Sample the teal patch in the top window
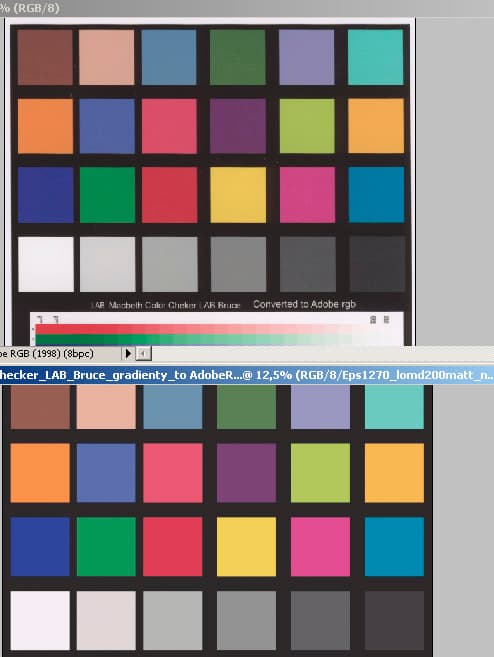 (x=375, y=57)
